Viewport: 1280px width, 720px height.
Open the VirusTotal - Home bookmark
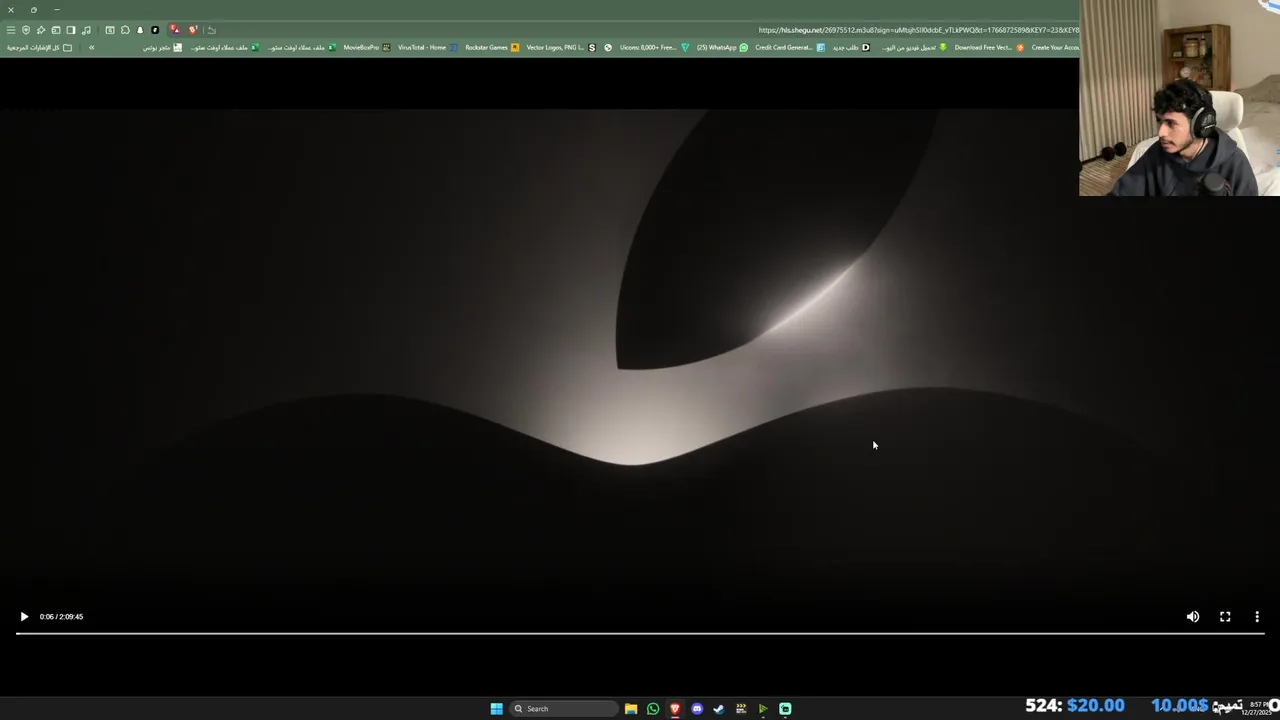tap(428, 47)
